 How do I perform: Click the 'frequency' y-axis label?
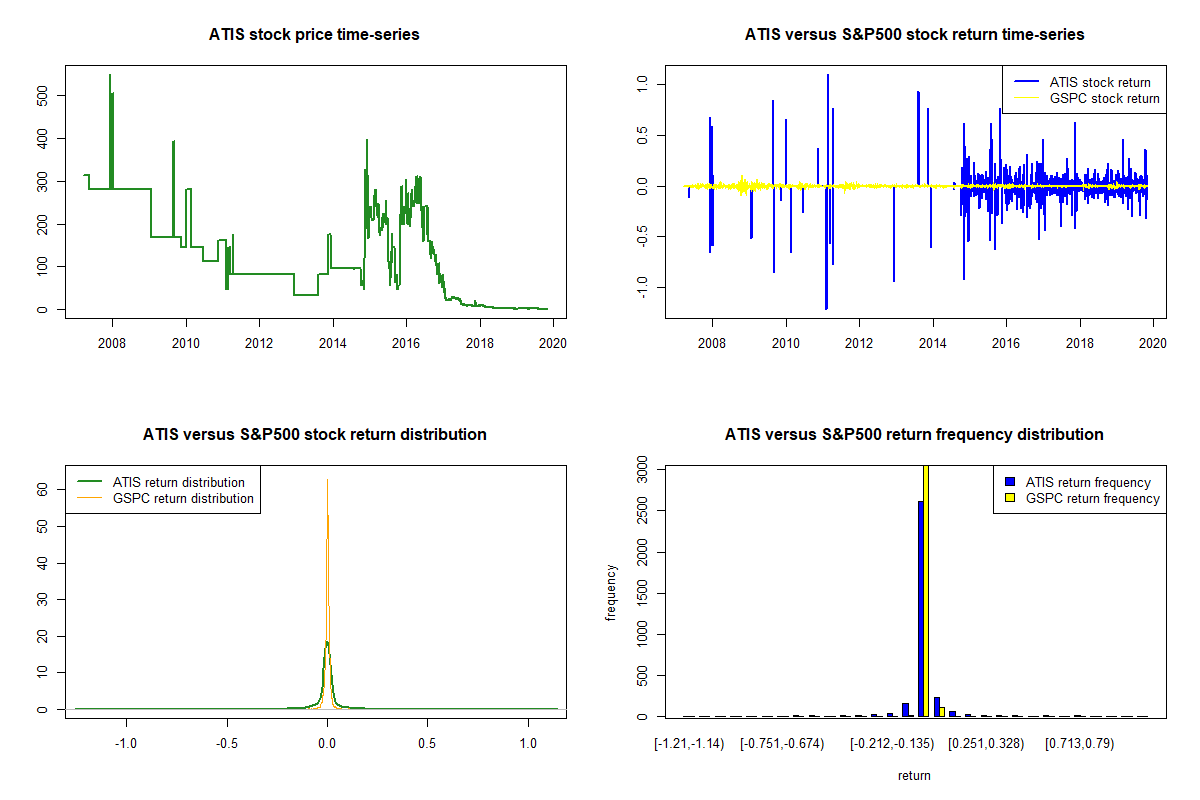pyautogui.click(x=611, y=592)
